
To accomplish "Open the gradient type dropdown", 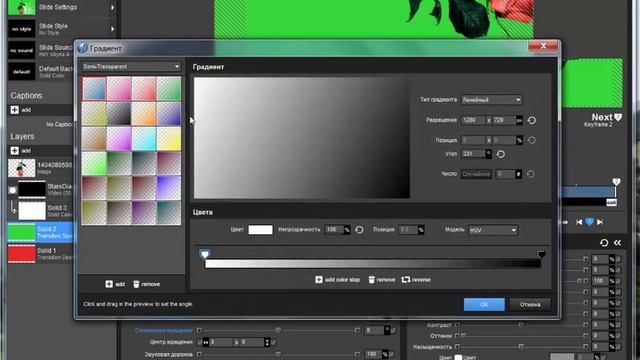I will (491, 100).
